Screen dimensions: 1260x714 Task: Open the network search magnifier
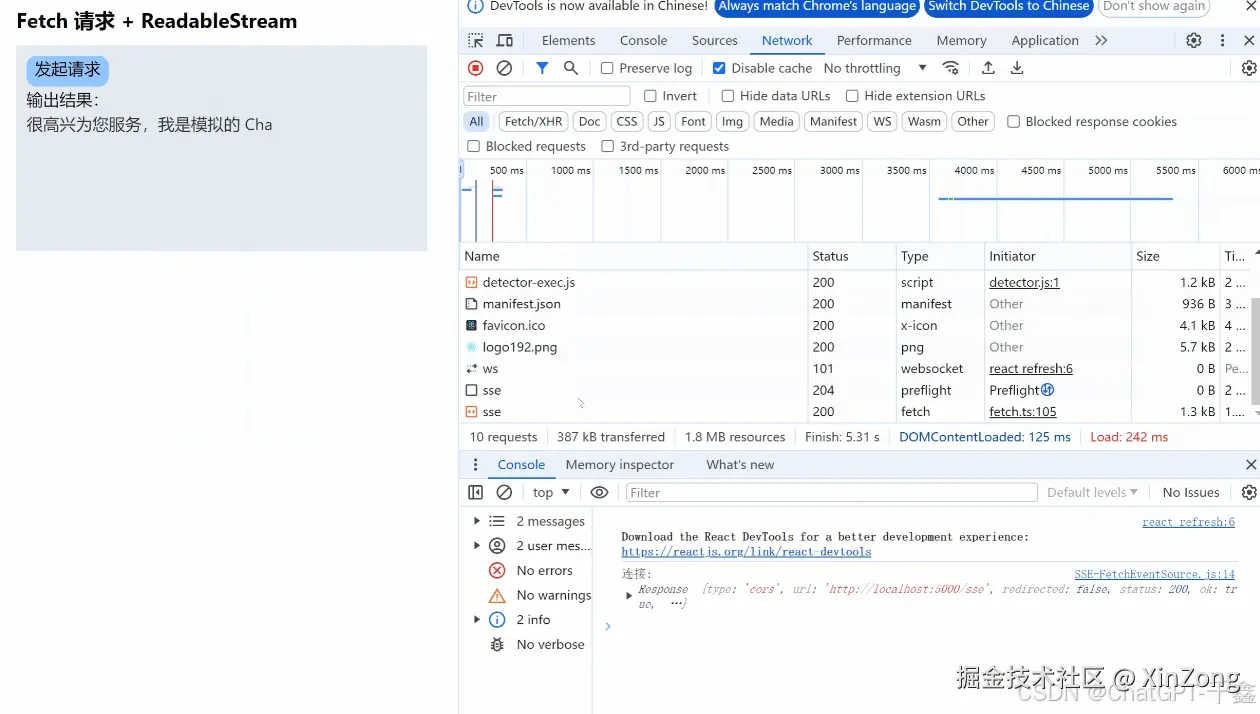click(x=571, y=68)
